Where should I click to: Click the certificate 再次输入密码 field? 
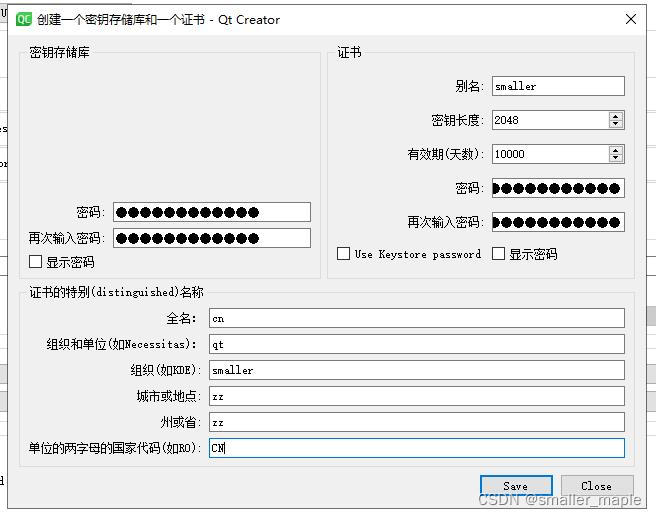point(558,222)
